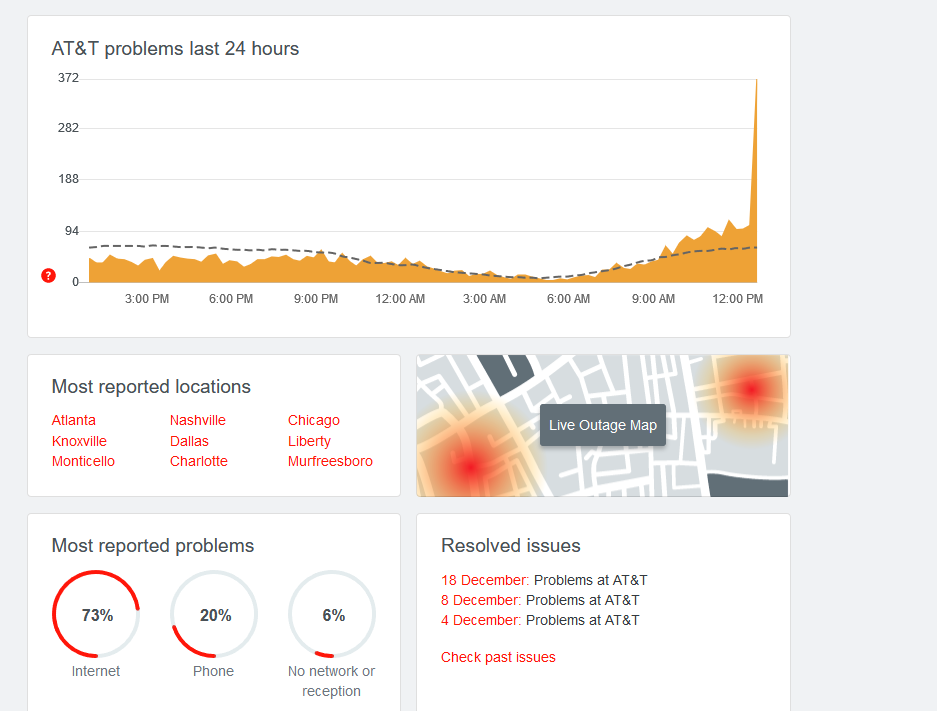
Task: Click the "Most reported problems" heading
Action: tap(153, 545)
